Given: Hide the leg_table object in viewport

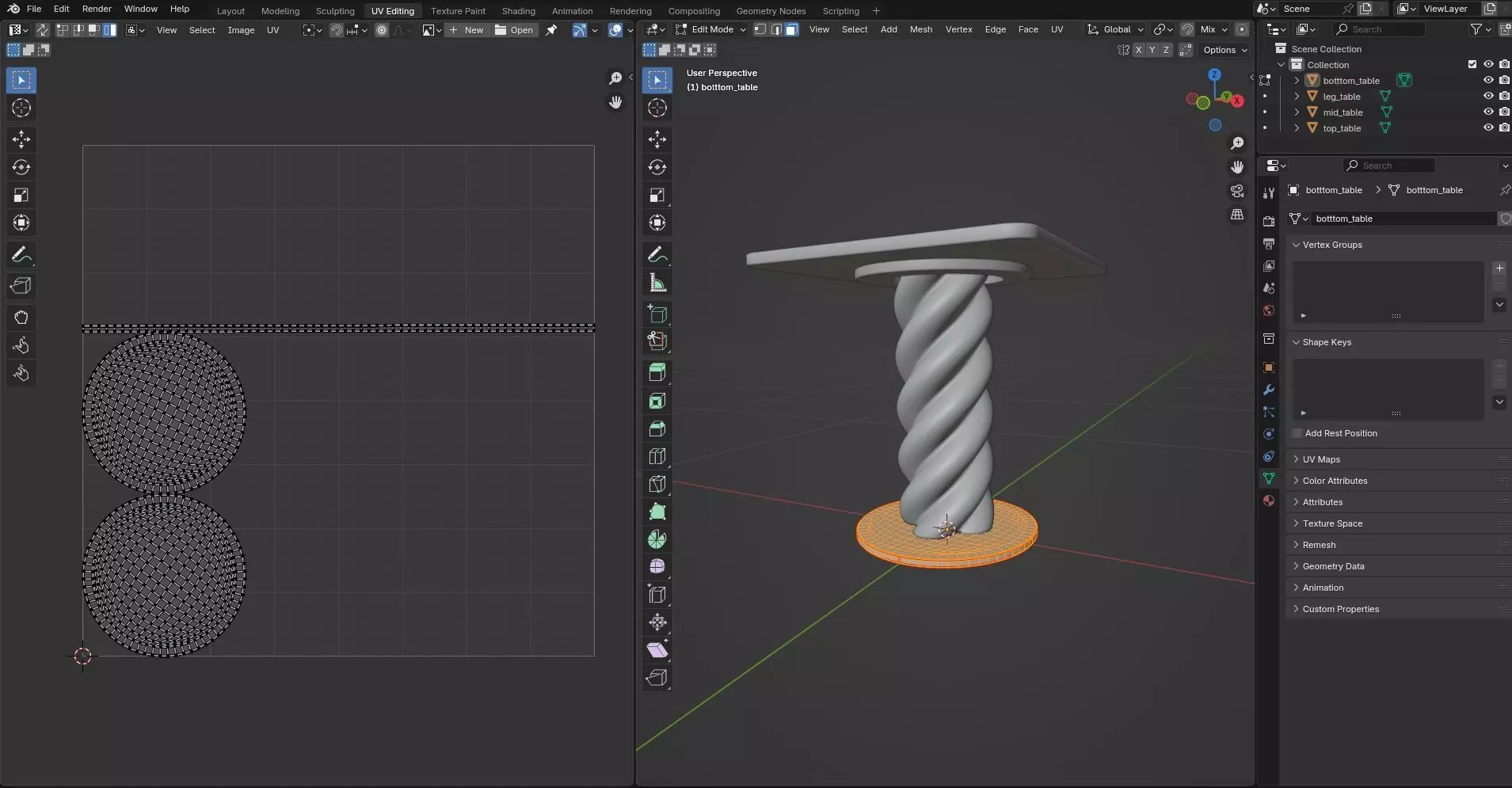Looking at the screenshot, I should (x=1488, y=96).
